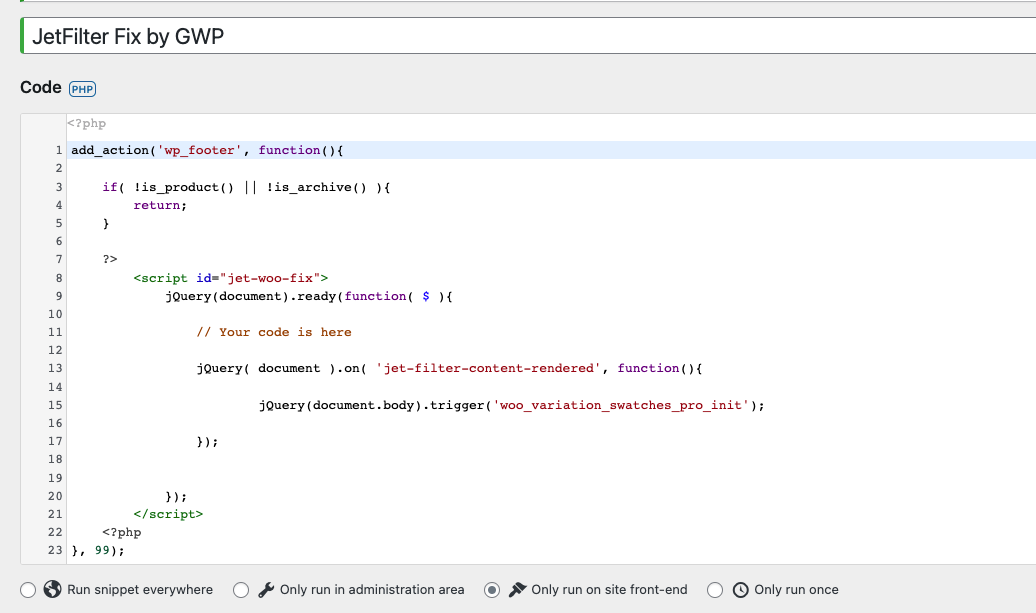This screenshot has width=1036, height=613.
Task: Click the 'Code' section heading
Action: tap(40, 87)
